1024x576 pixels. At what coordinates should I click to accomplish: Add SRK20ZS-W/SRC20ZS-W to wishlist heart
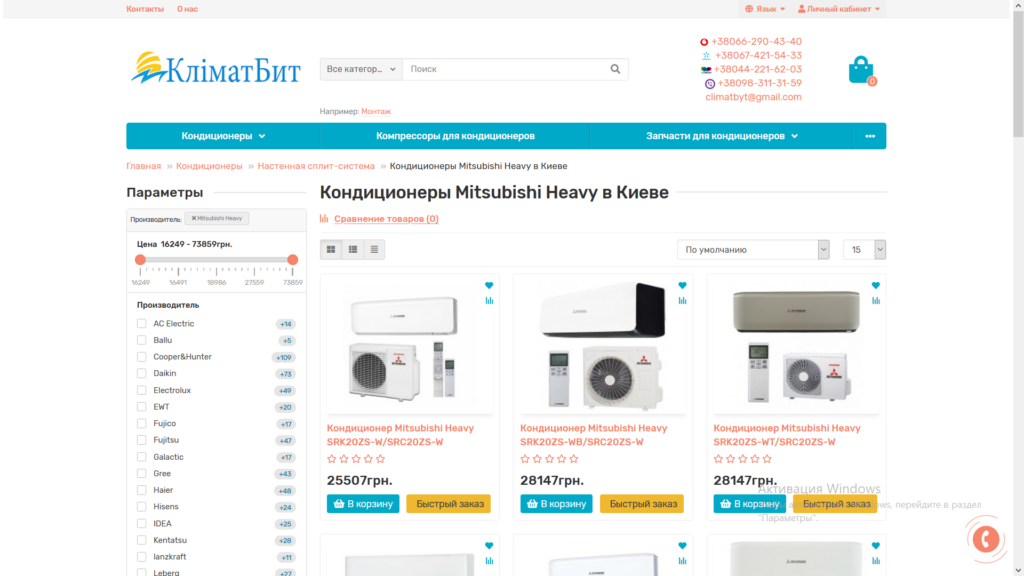point(489,285)
